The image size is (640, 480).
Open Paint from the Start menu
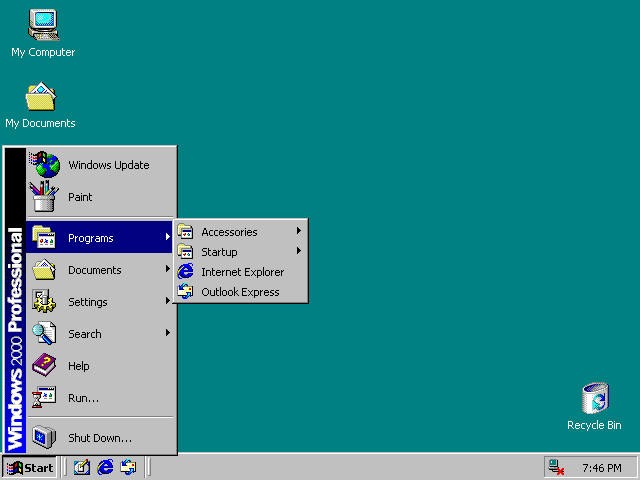[100, 196]
